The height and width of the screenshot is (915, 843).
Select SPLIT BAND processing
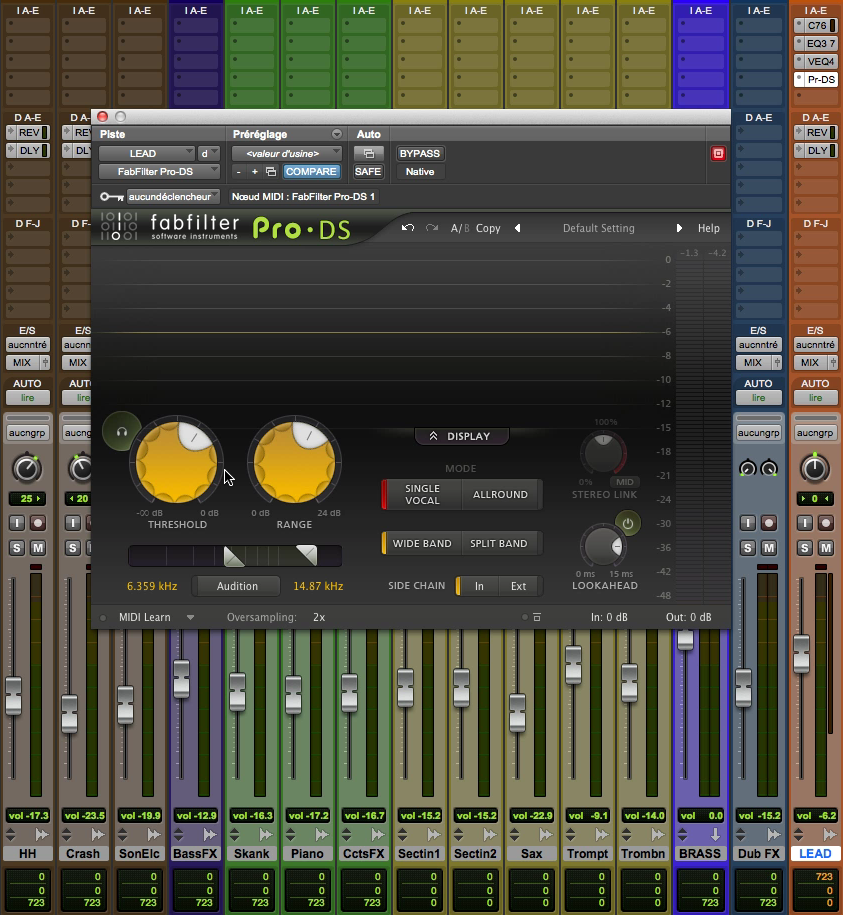click(x=499, y=543)
